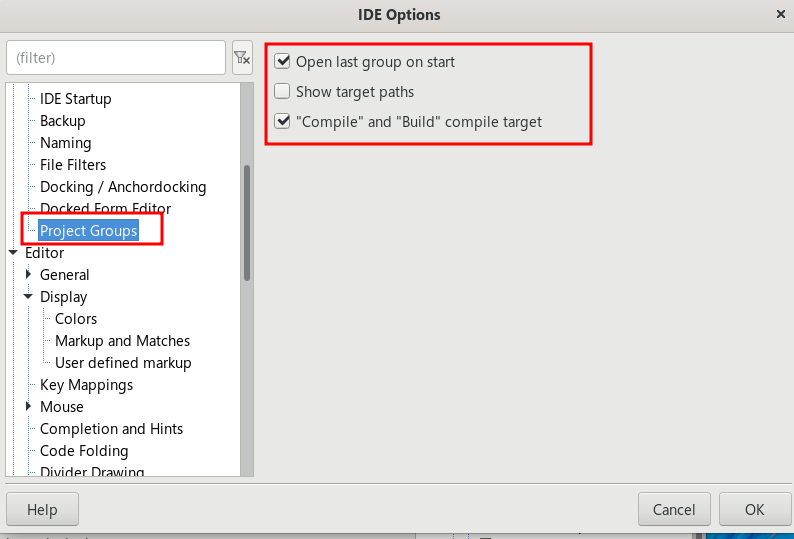Open the Backup options page
794x539 pixels.
coord(62,121)
